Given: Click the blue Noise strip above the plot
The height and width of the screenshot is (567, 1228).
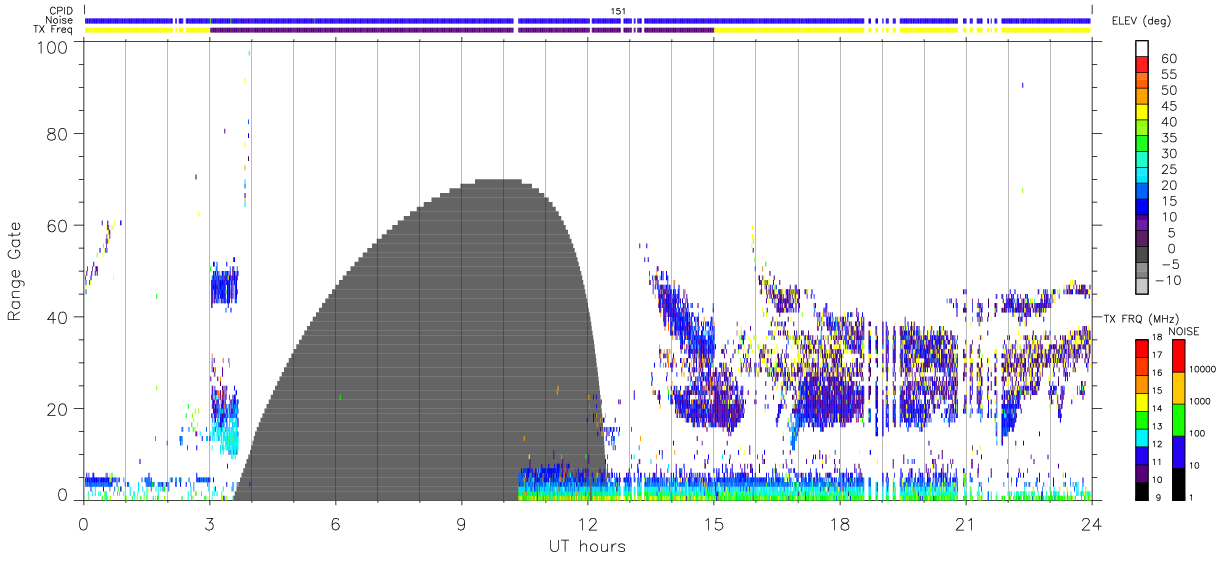Looking at the screenshot, I should point(588,20).
